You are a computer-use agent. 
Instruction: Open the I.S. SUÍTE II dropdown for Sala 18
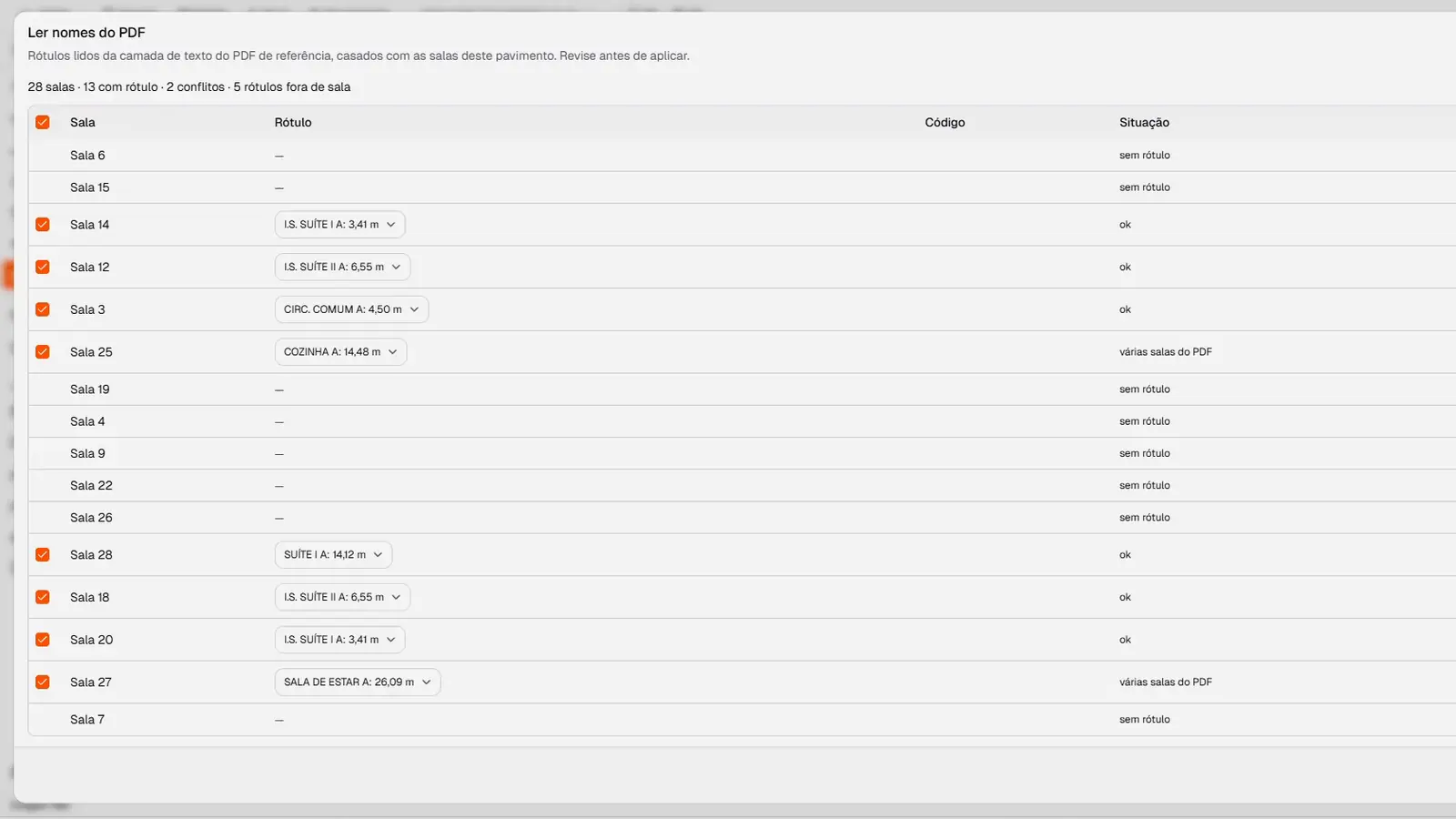[342, 597]
